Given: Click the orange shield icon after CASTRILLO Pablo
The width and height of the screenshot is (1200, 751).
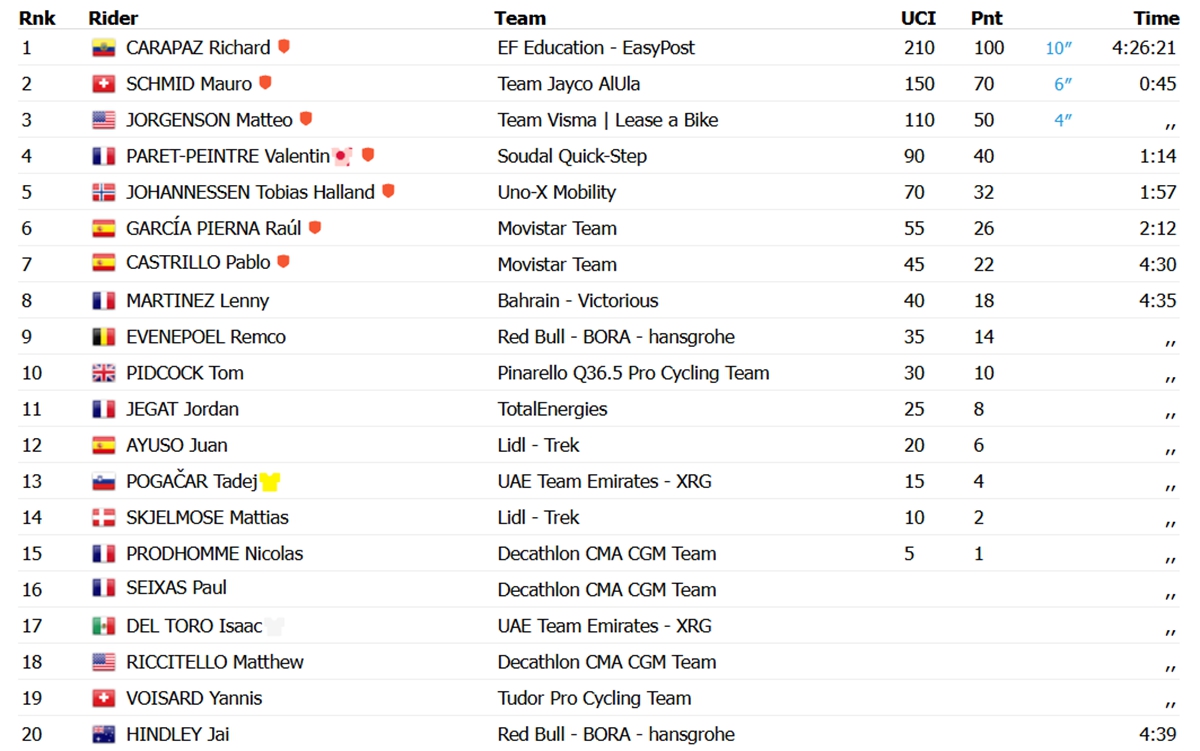Looking at the screenshot, I should (x=283, y=262).
